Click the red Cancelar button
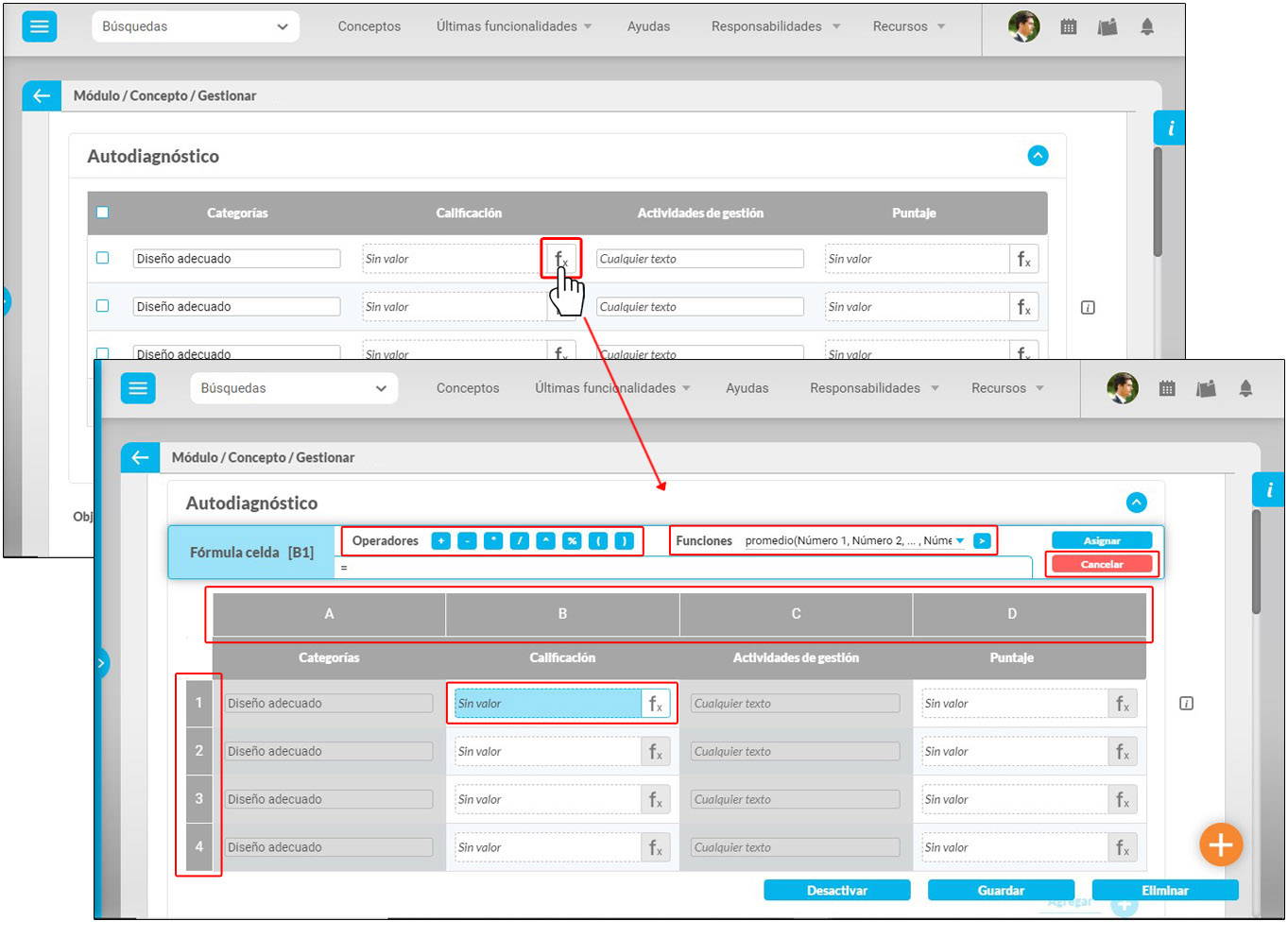Image resolution: width=1288 pixels, height=938 pixels. [1101, 564]
